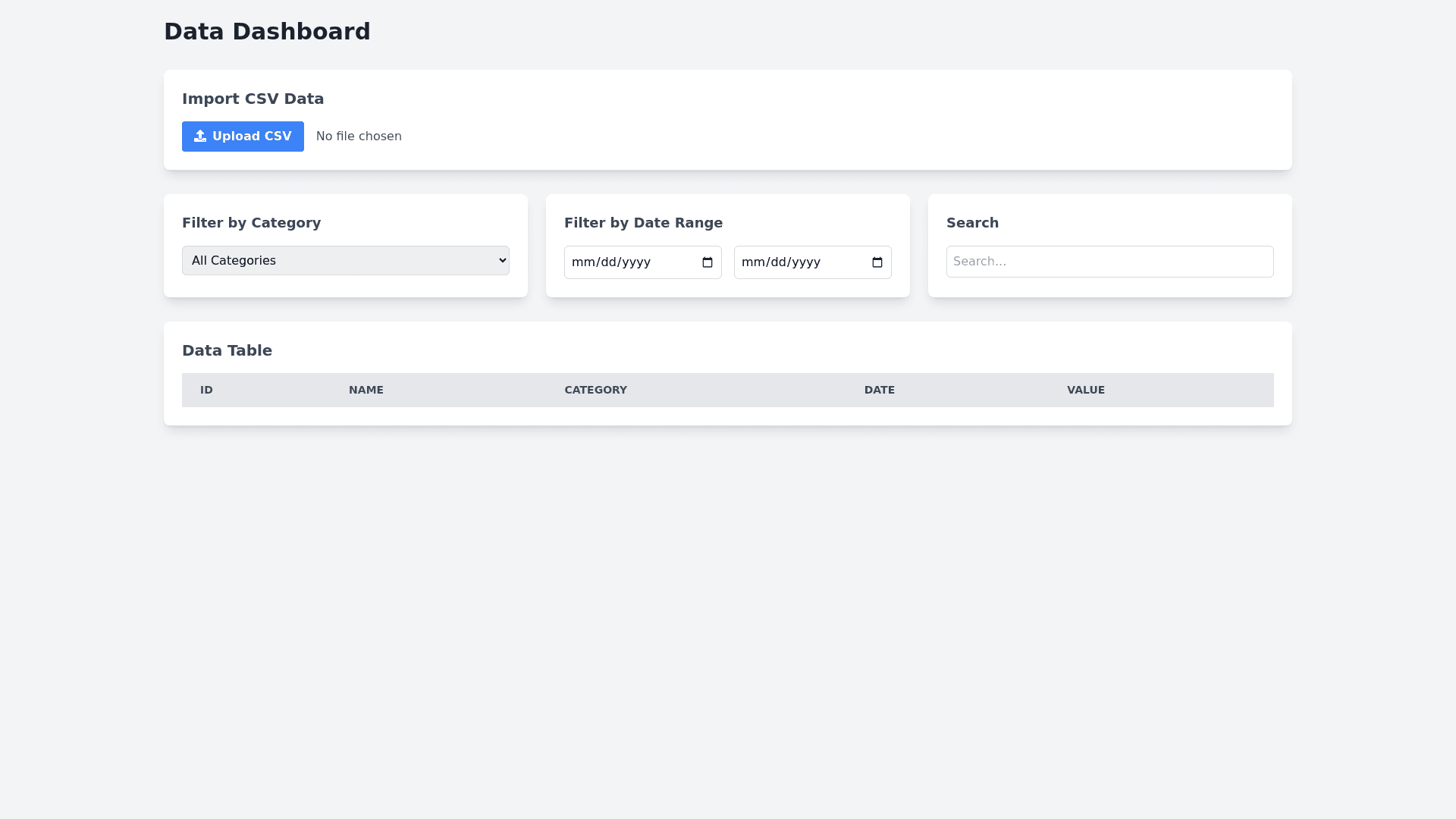The image size is (1456, 819).
Task: Click the VALUE column header
Action: pos(1085,390)
